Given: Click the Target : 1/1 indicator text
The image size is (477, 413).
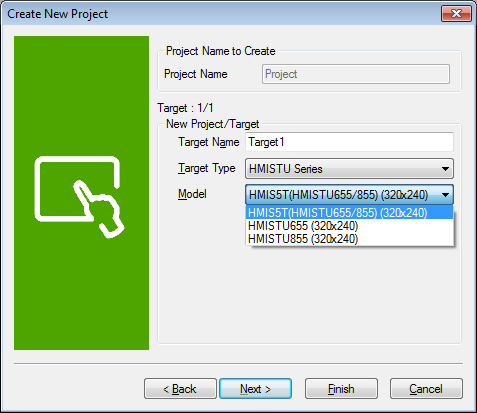Looking at the screenshot, I should pos(185,108).
